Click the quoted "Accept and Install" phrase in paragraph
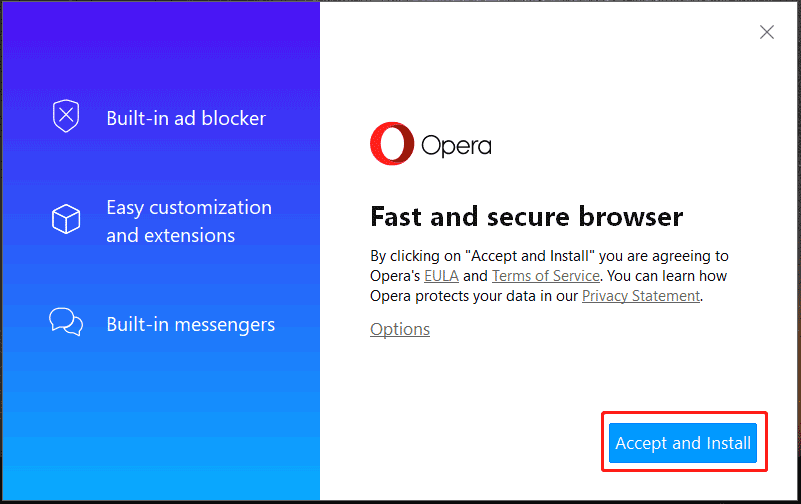The image size is (801, 504). click(x=530, y=256)
